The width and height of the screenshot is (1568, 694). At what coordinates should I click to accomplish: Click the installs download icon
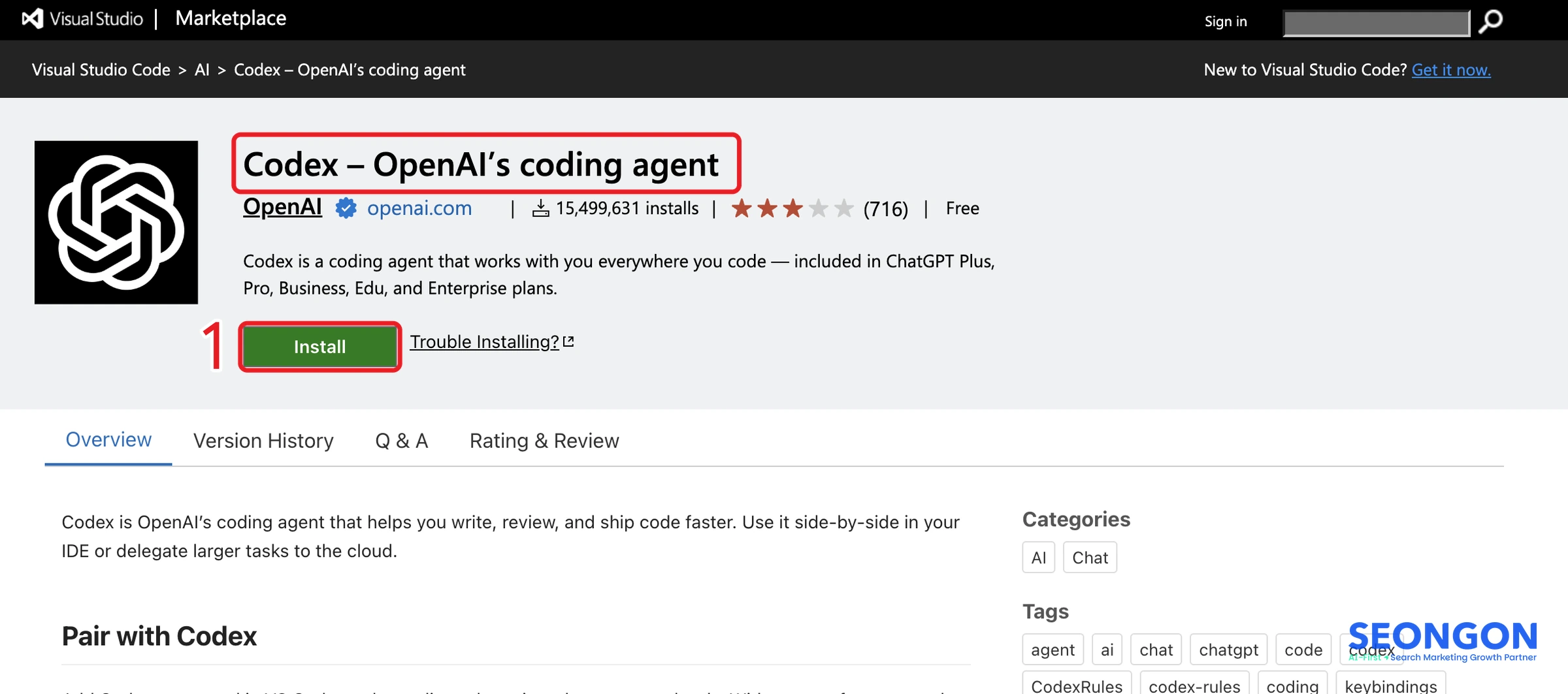pos(540,208)
